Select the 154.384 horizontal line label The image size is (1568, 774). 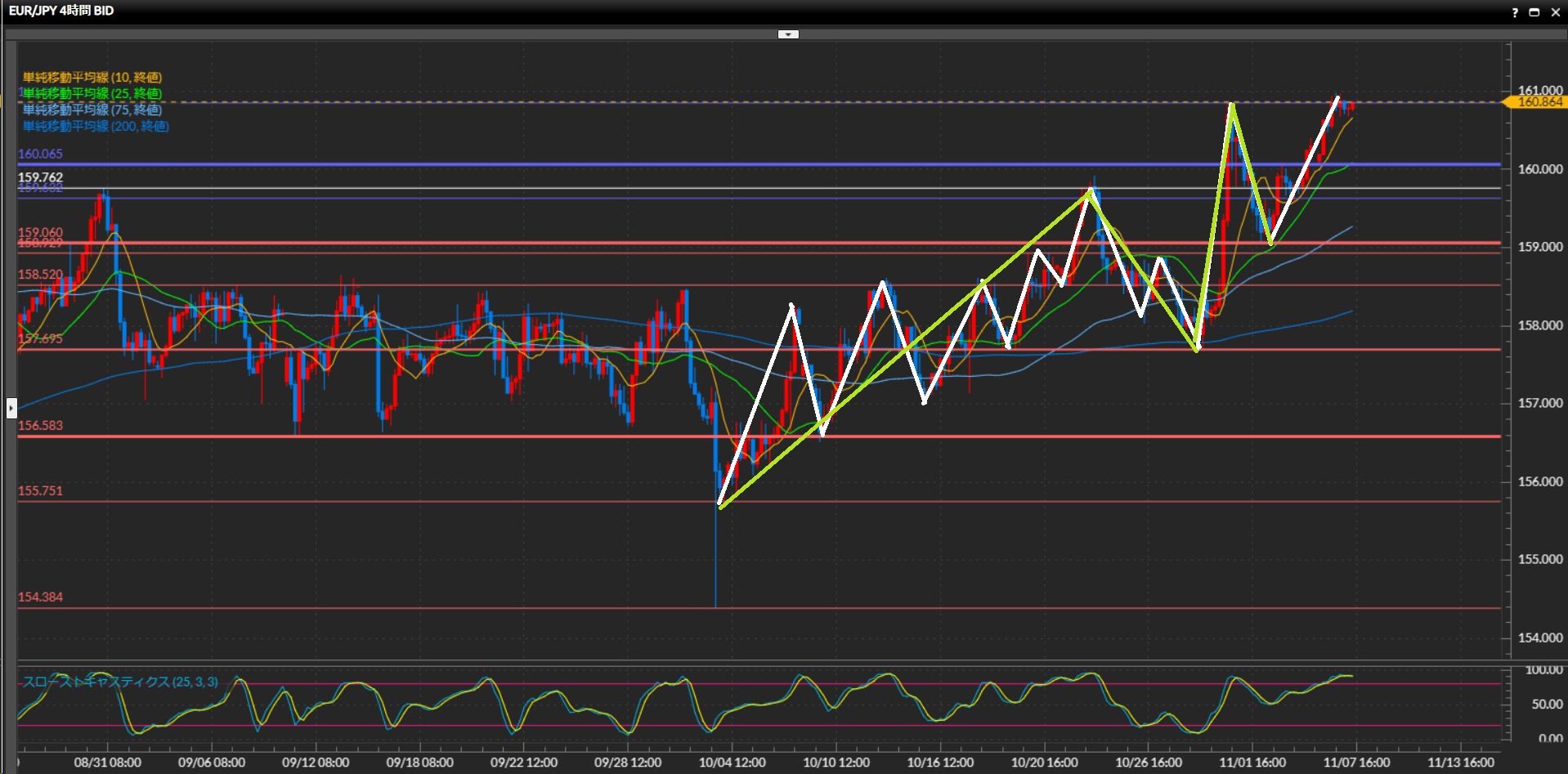point(40,597)
